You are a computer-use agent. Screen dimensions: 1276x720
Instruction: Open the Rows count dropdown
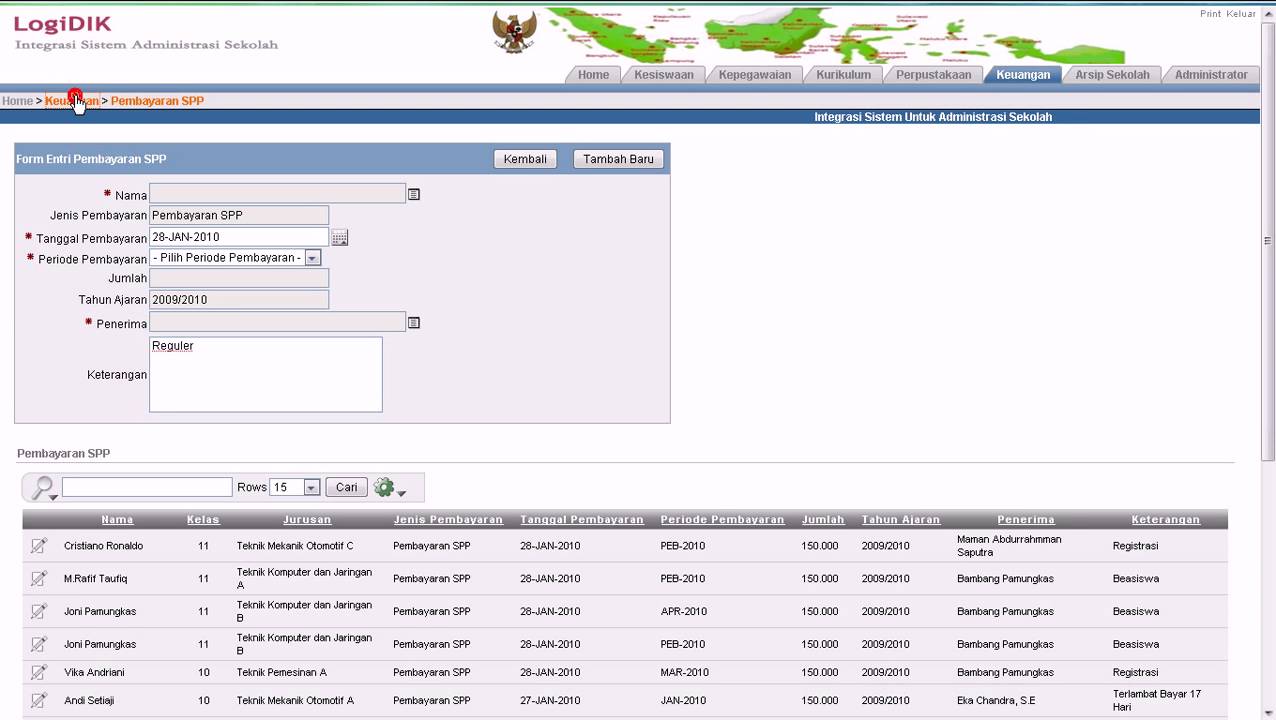tap(311, 488)
